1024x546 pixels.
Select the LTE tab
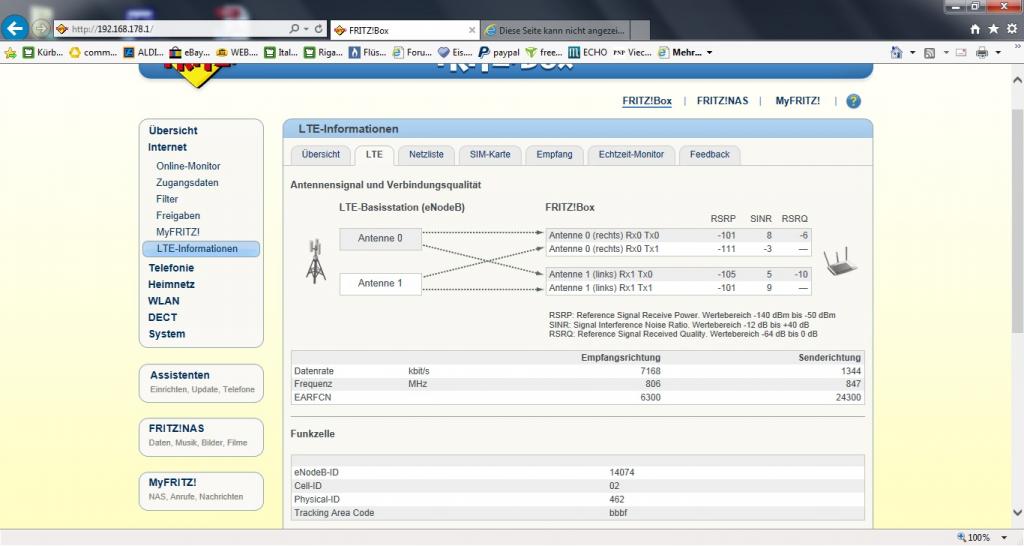374,155
